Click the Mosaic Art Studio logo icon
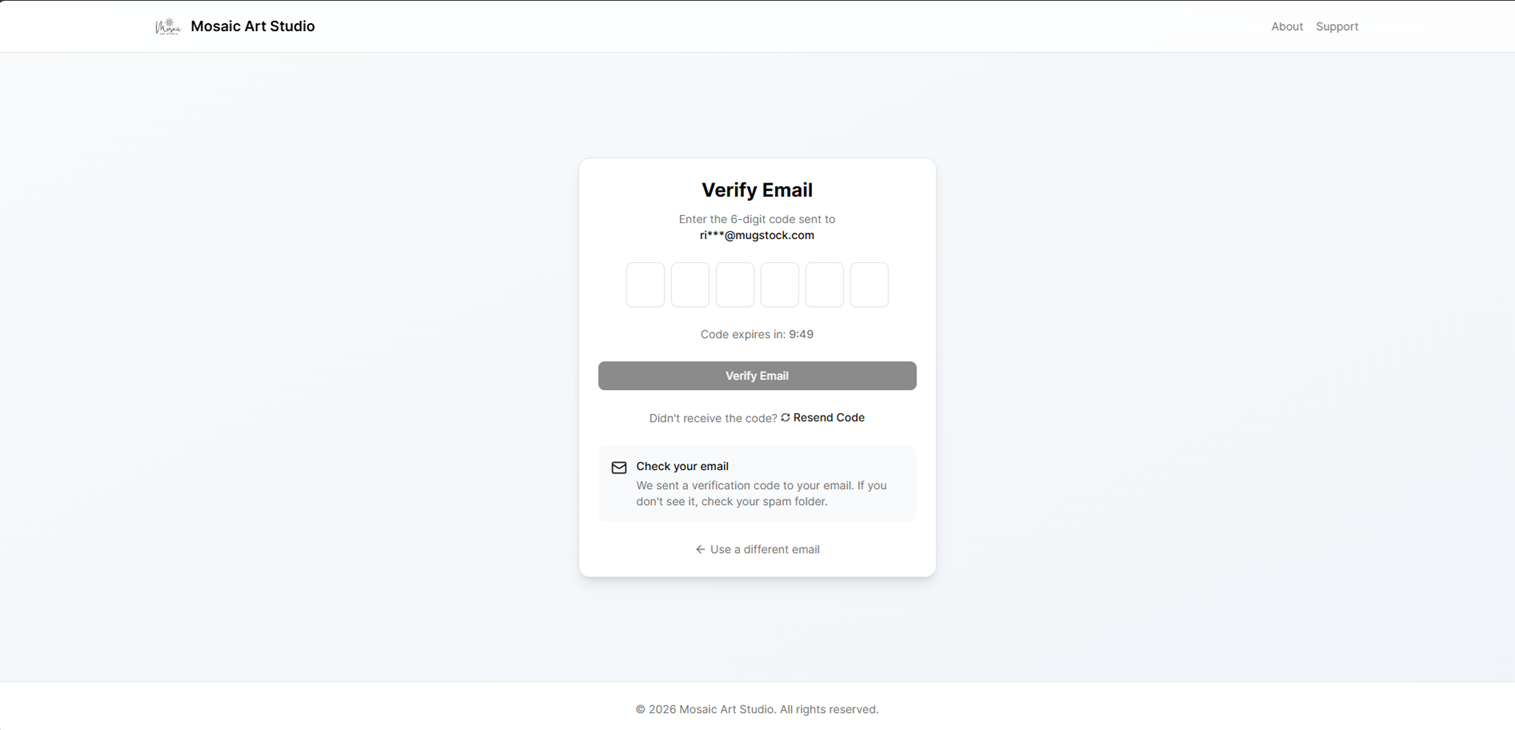1515x730 pixels. click(168, 26)
